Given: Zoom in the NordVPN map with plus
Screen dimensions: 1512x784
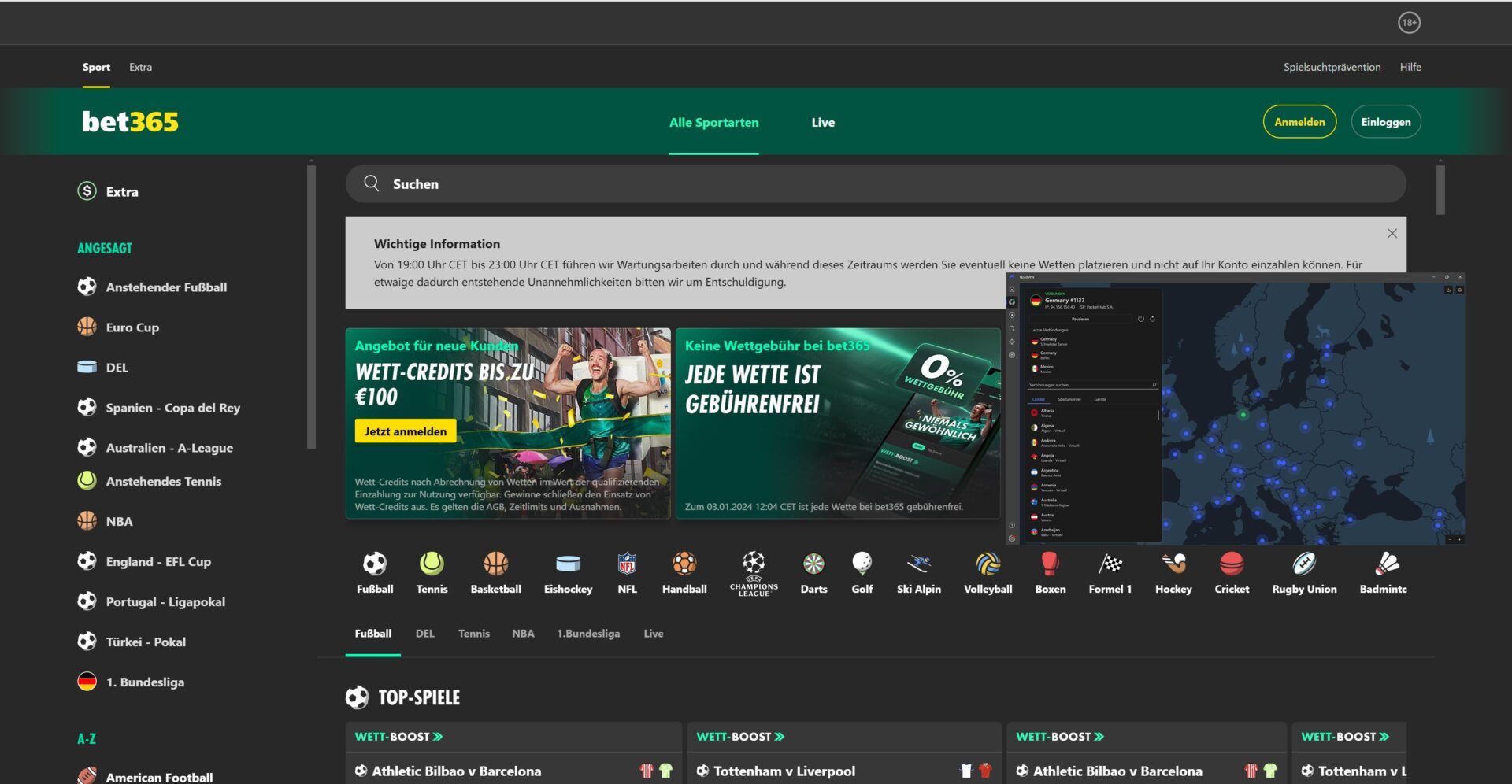Looking at the screenshot, I should [x=1460, y=539].
